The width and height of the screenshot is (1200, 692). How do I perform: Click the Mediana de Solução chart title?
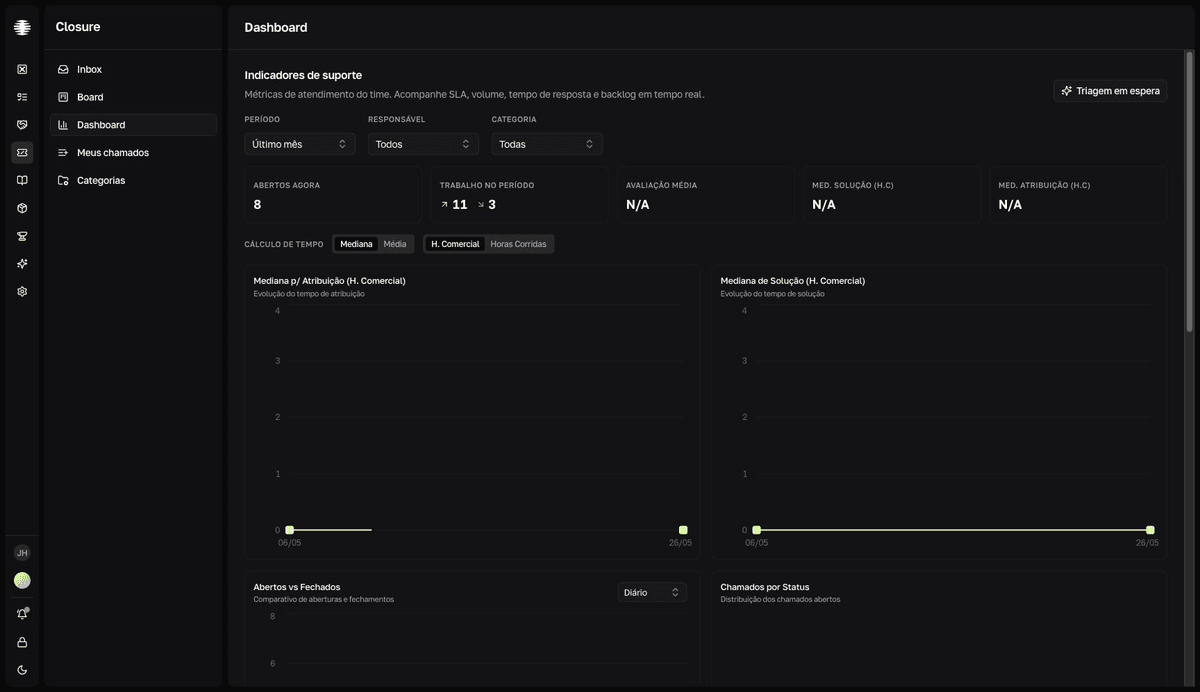pyautogui.click(x=793, y=281)
